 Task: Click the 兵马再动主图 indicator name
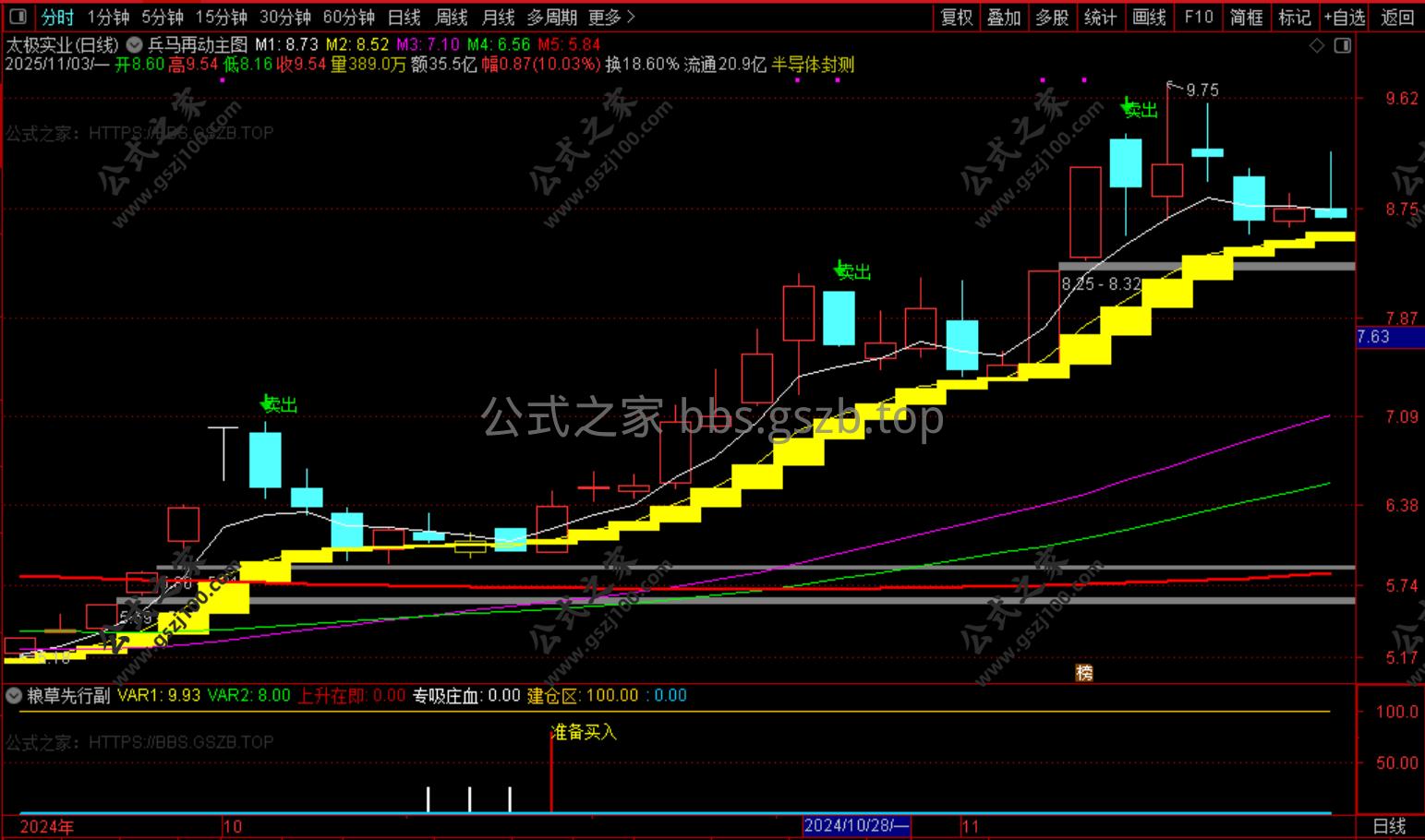[x=199, y=44]
